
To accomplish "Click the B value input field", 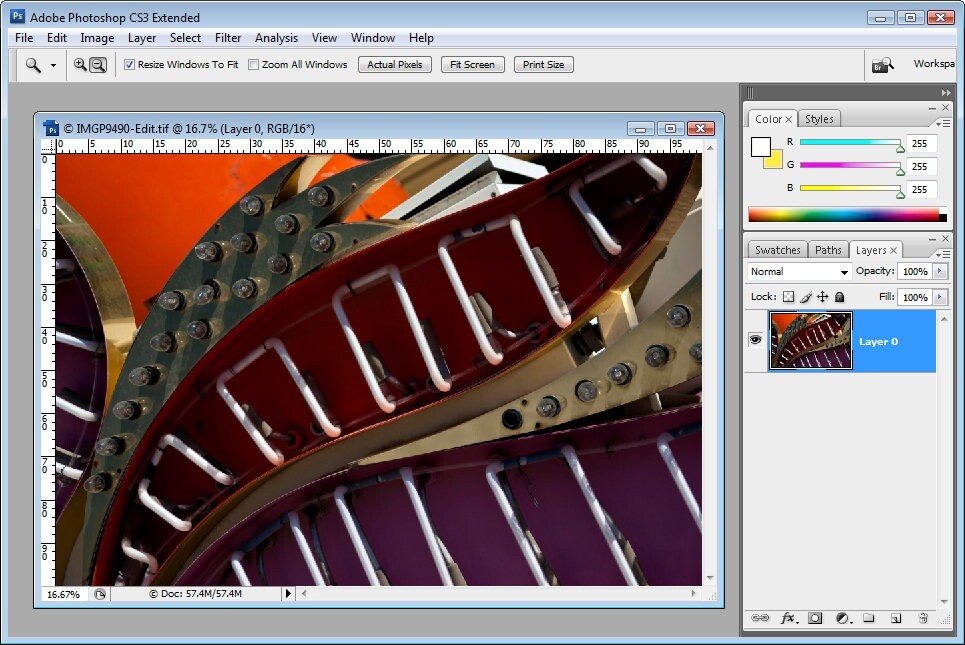I will [921, 189].
